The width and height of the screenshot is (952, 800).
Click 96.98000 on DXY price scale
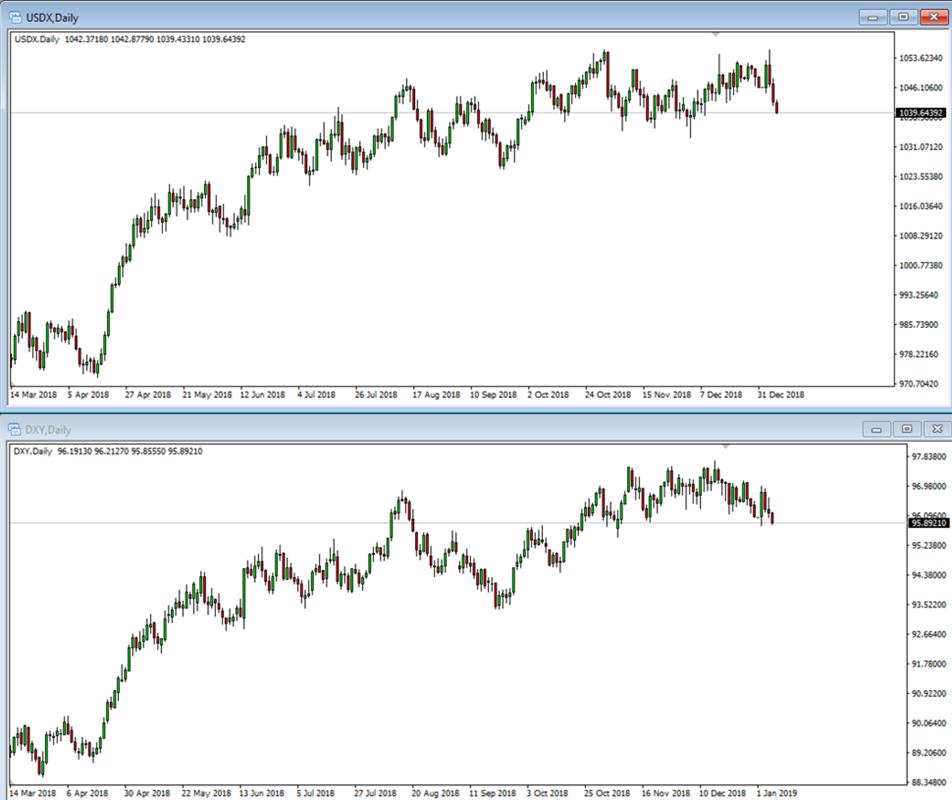click(929, 486)
